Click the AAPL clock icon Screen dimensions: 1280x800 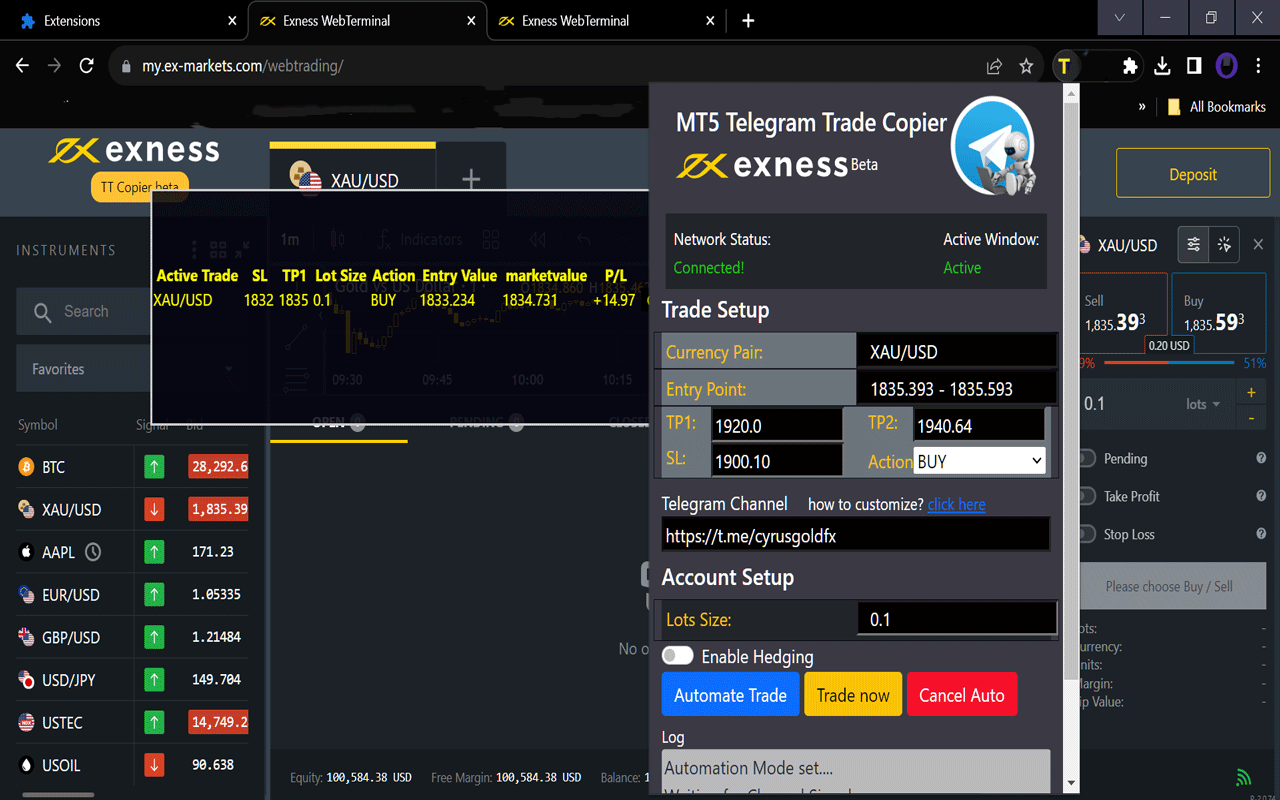93,551
